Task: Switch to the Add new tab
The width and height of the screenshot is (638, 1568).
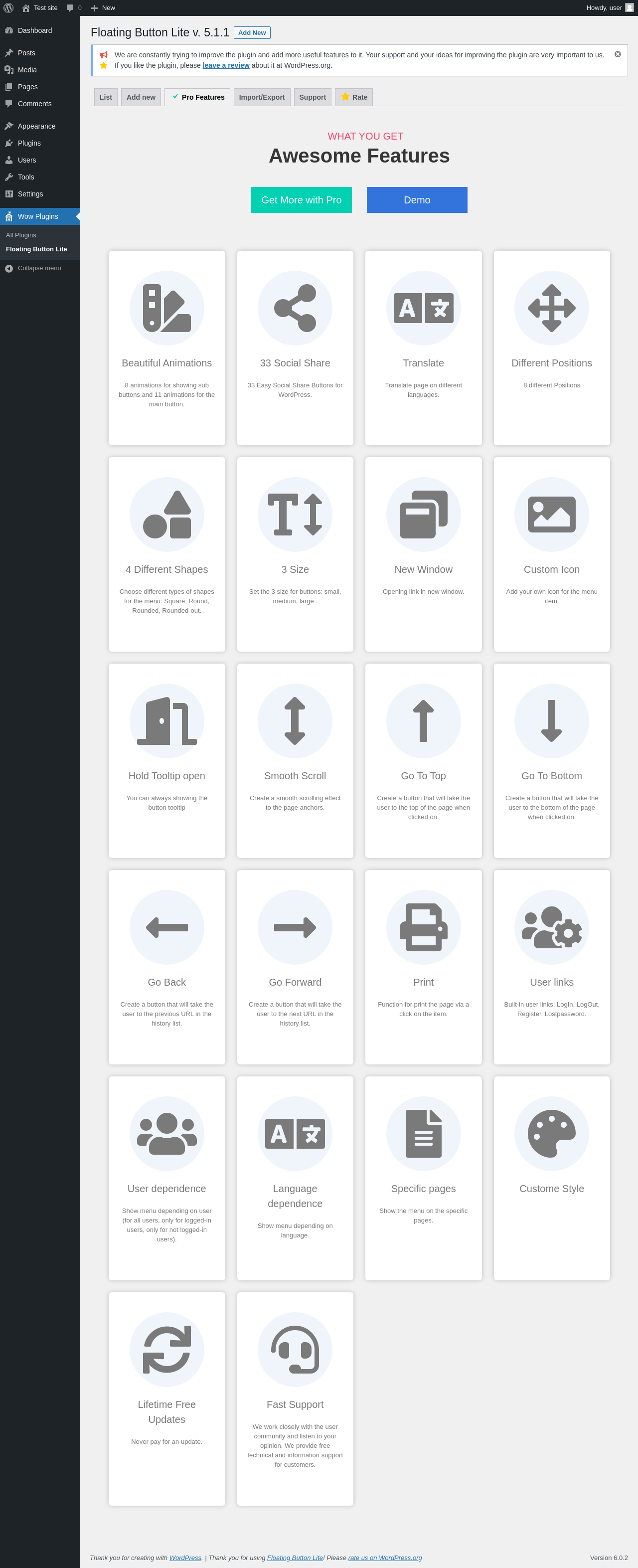Action: tap(141, 97)
